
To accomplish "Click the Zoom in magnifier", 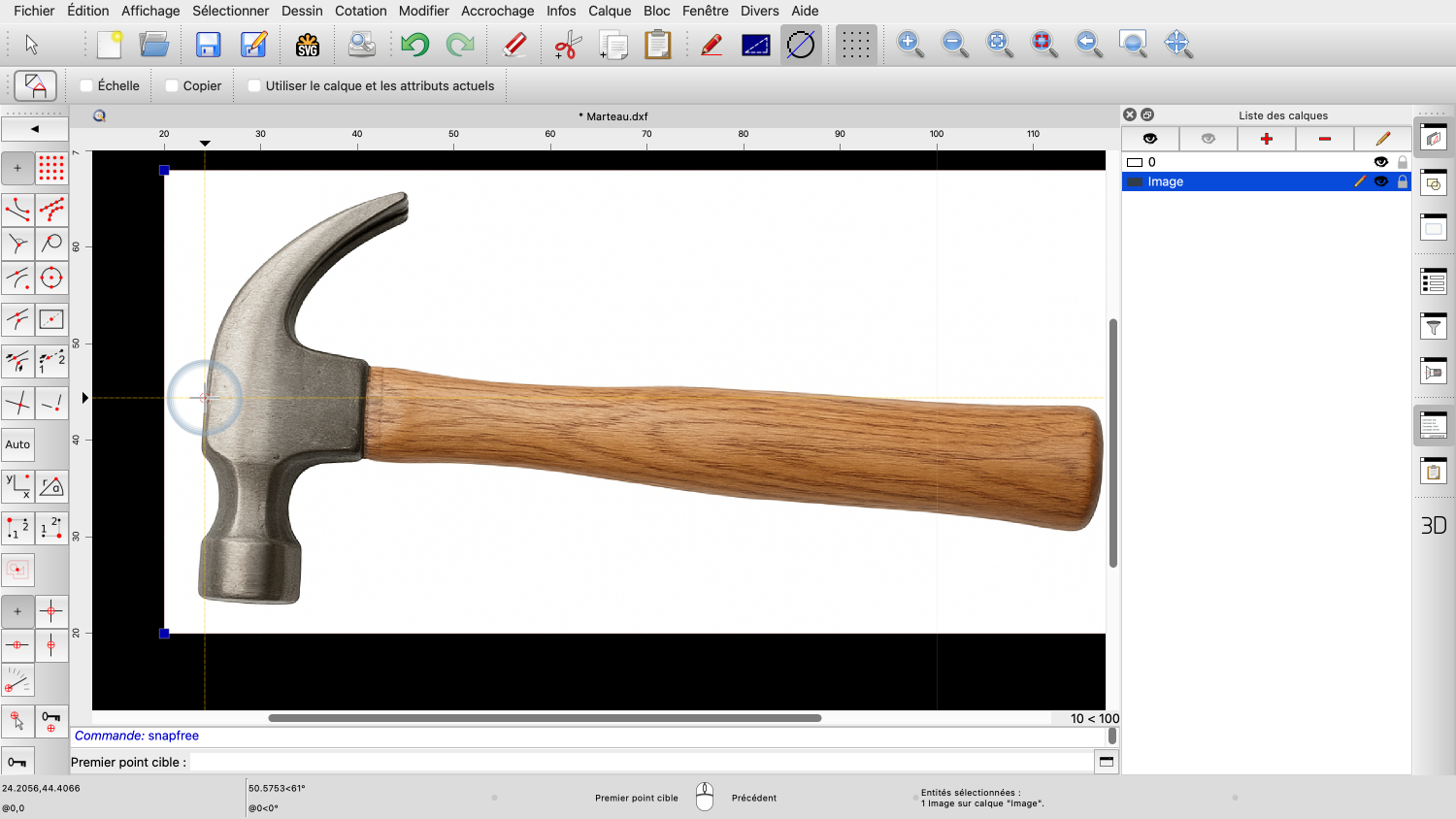I will point(910,45).
